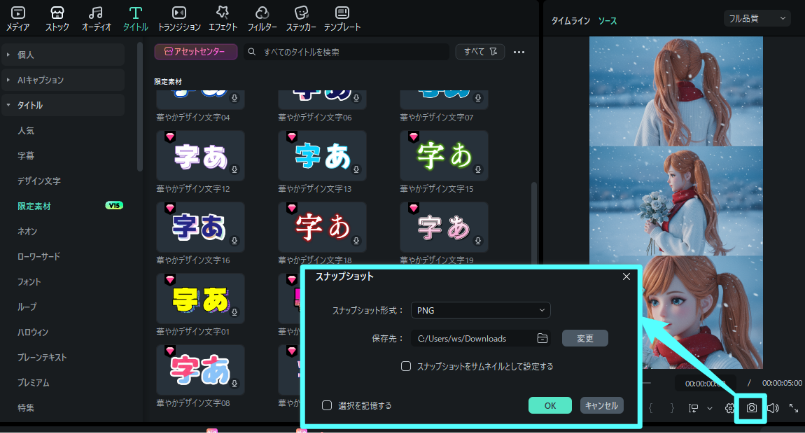Viewport: 805px width, 433px height.
Task: Select ループ category in sidebar
Action: pyautogui.click(x=27, y=307)
